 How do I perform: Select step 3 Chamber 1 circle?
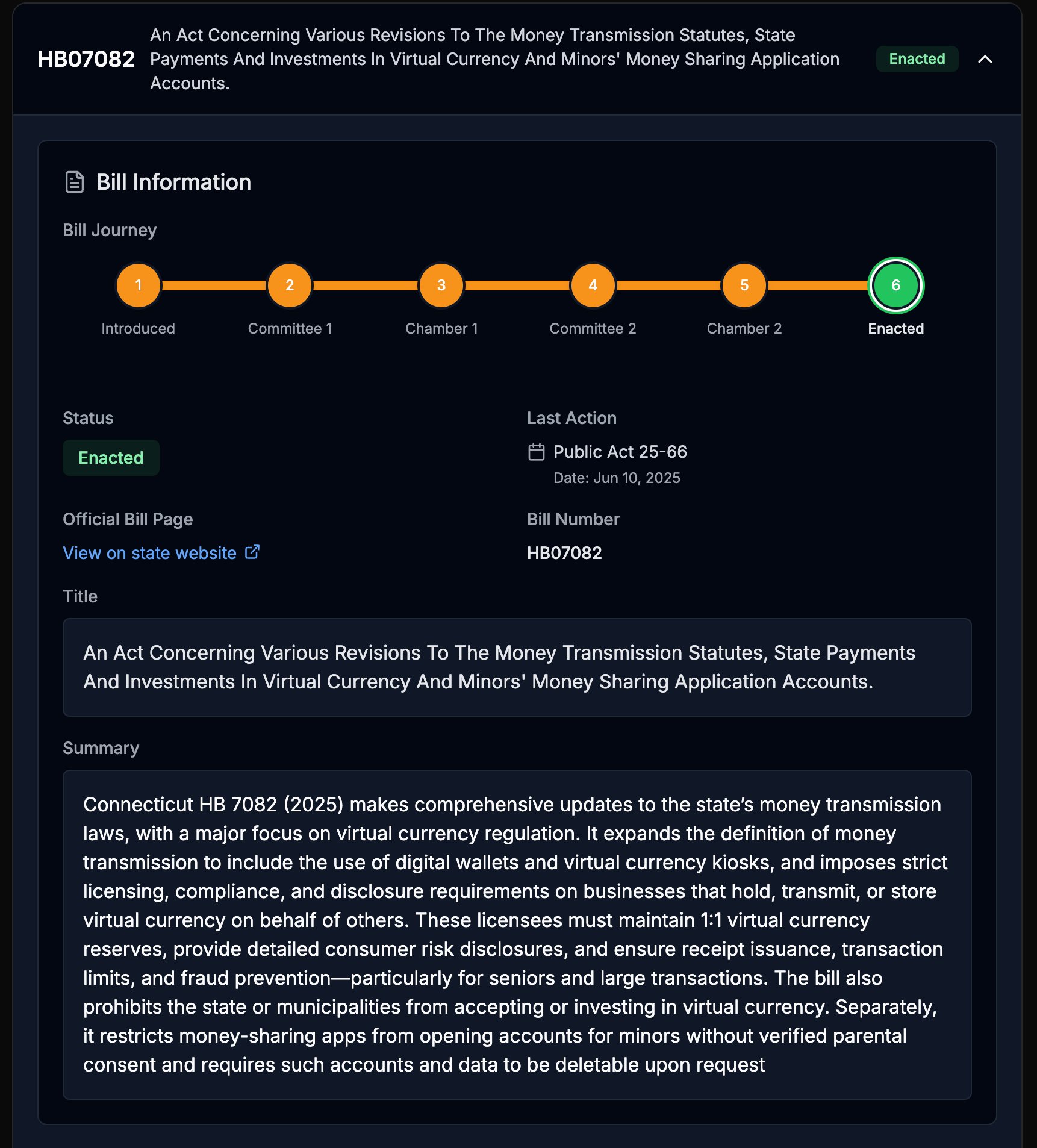click(441, 285)
